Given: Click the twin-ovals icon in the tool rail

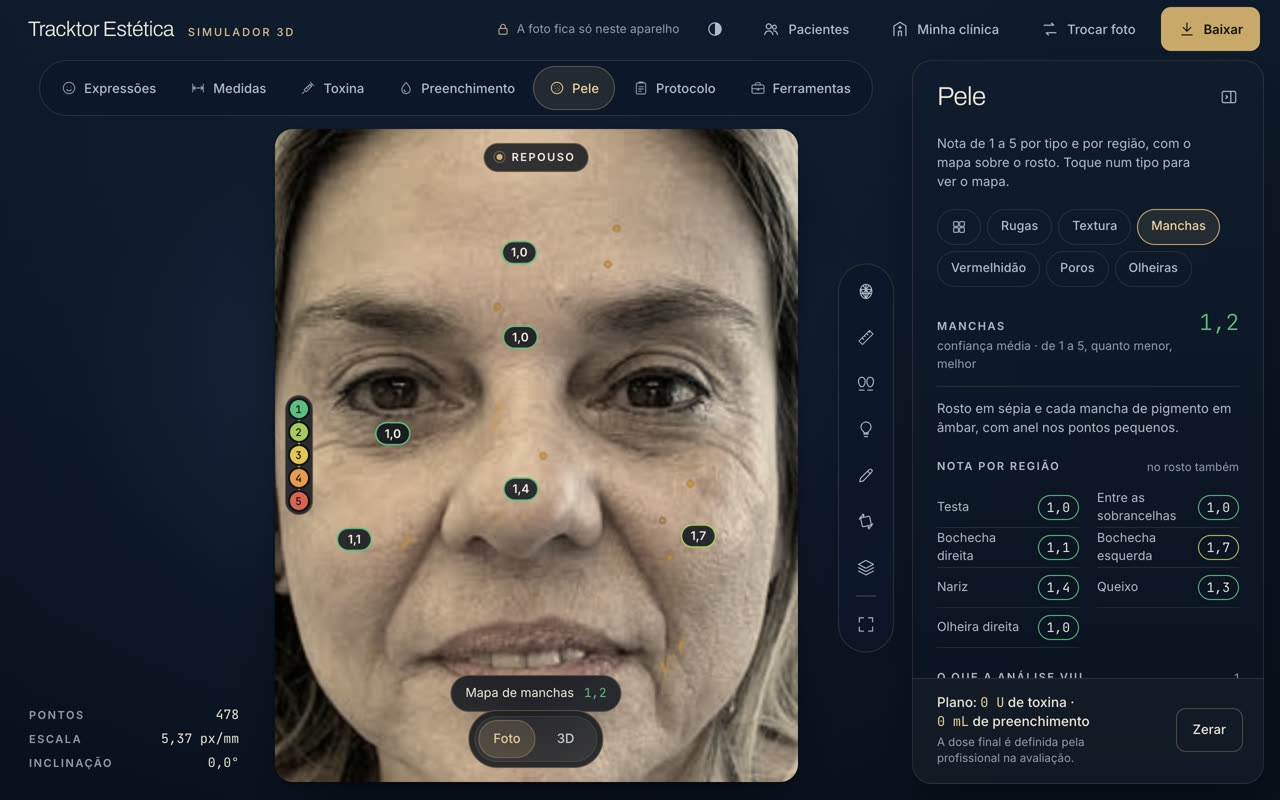Looking at the screenshot, I should pyautogui.click(x=866, y=383).
